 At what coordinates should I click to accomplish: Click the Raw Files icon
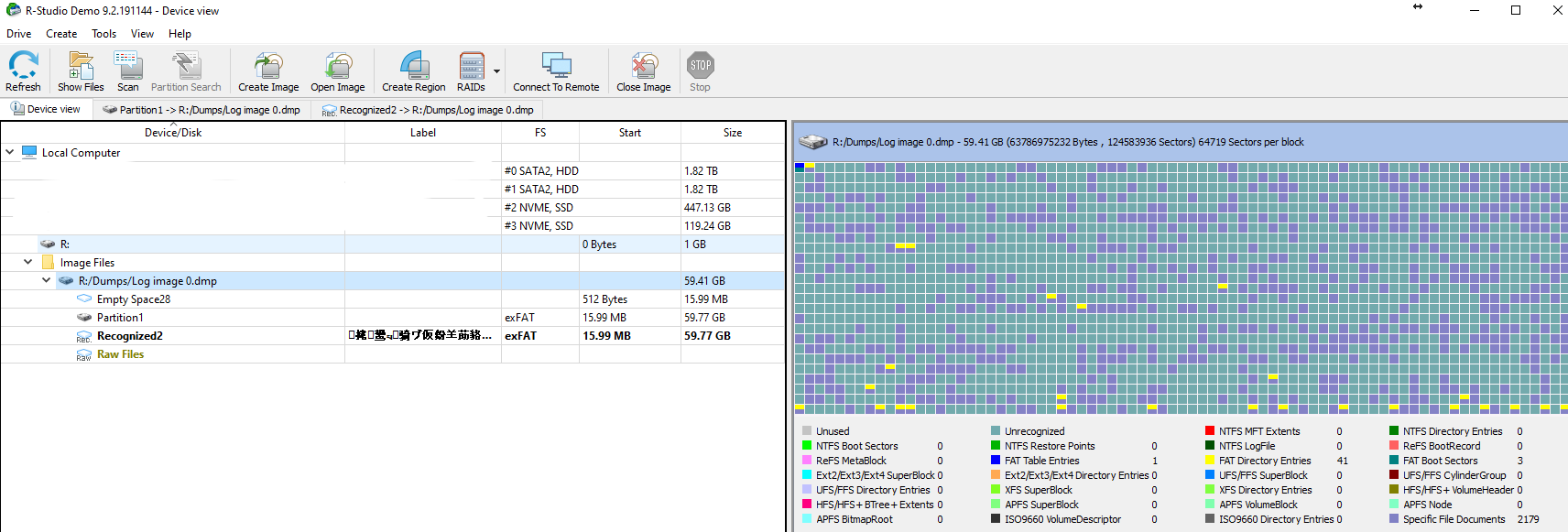83,354
